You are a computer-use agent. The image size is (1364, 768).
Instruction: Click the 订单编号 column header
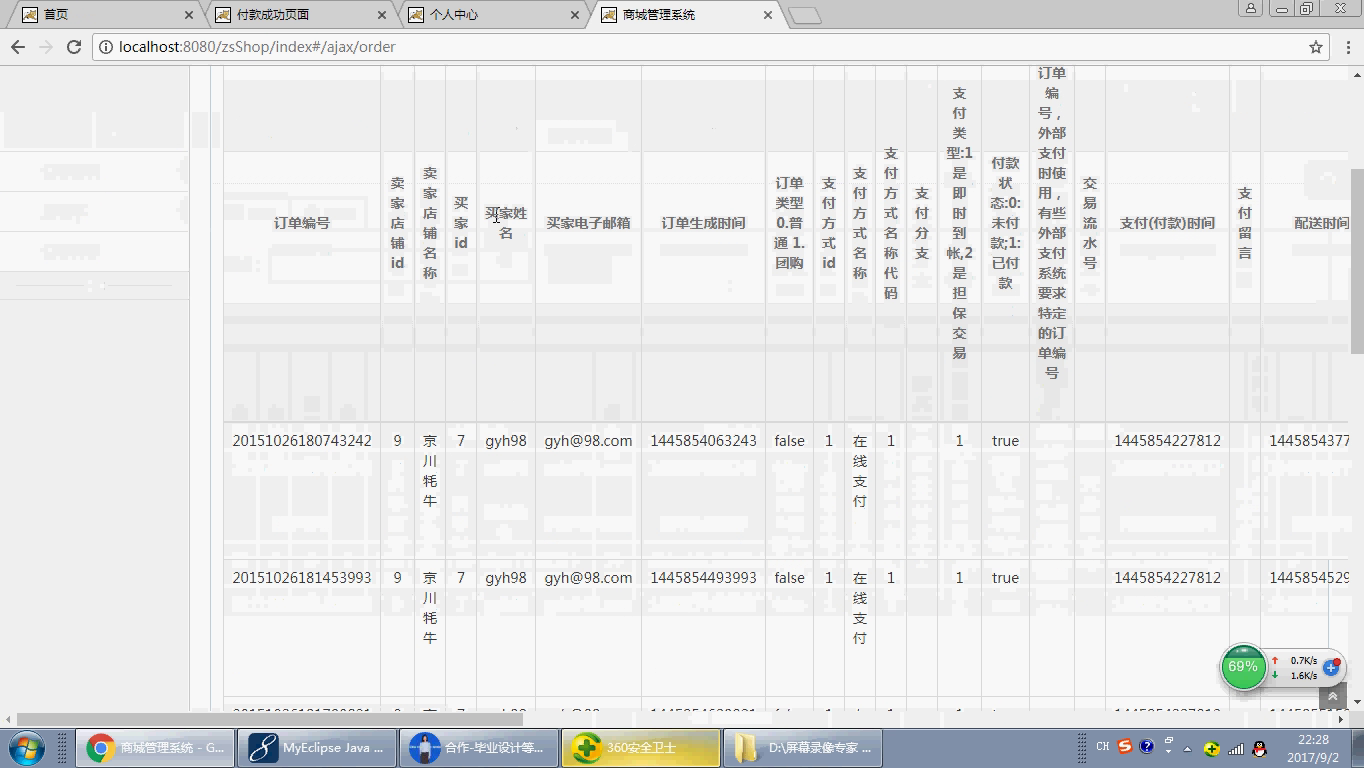coord(302,223)
